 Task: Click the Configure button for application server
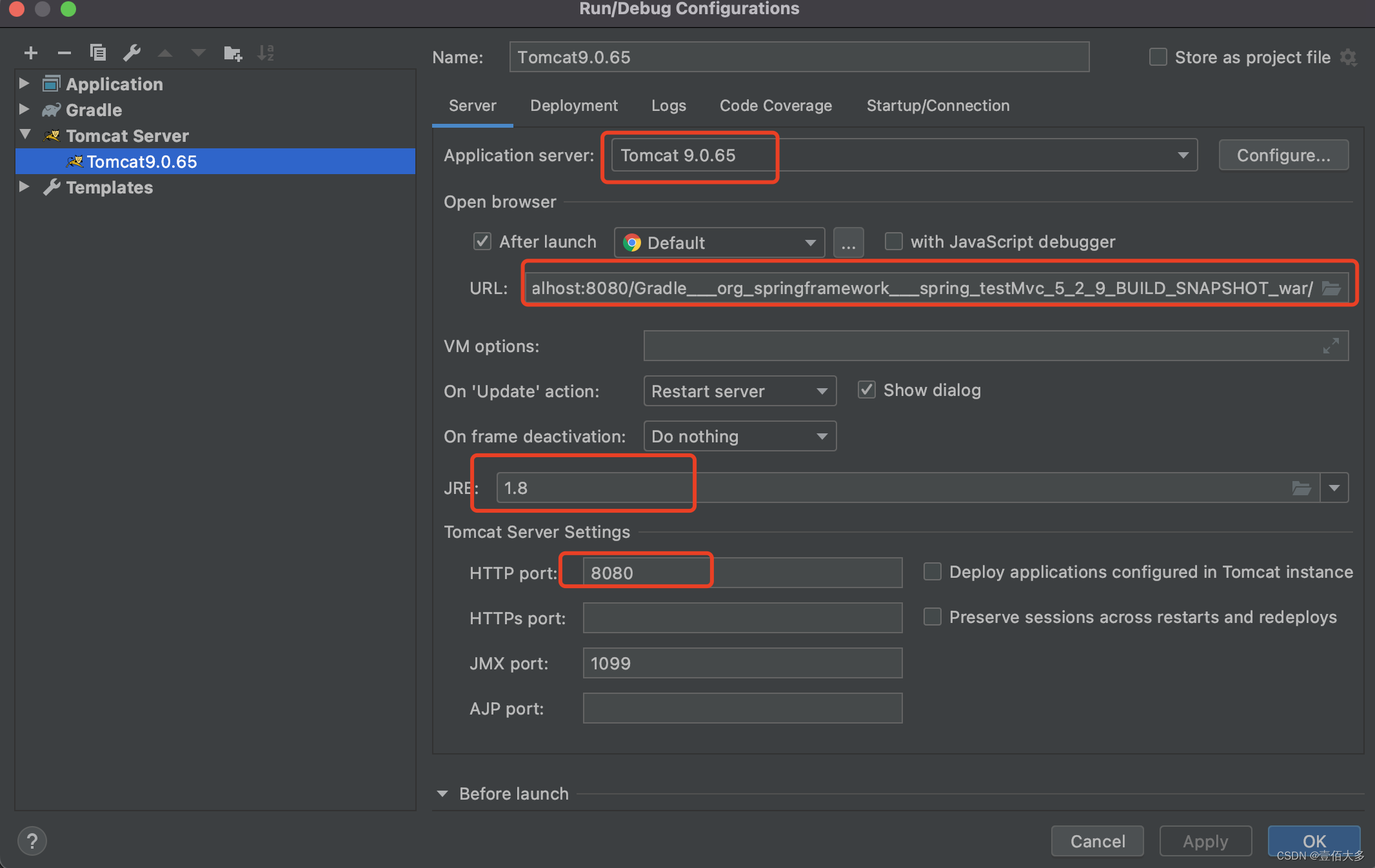[1285, 155]
